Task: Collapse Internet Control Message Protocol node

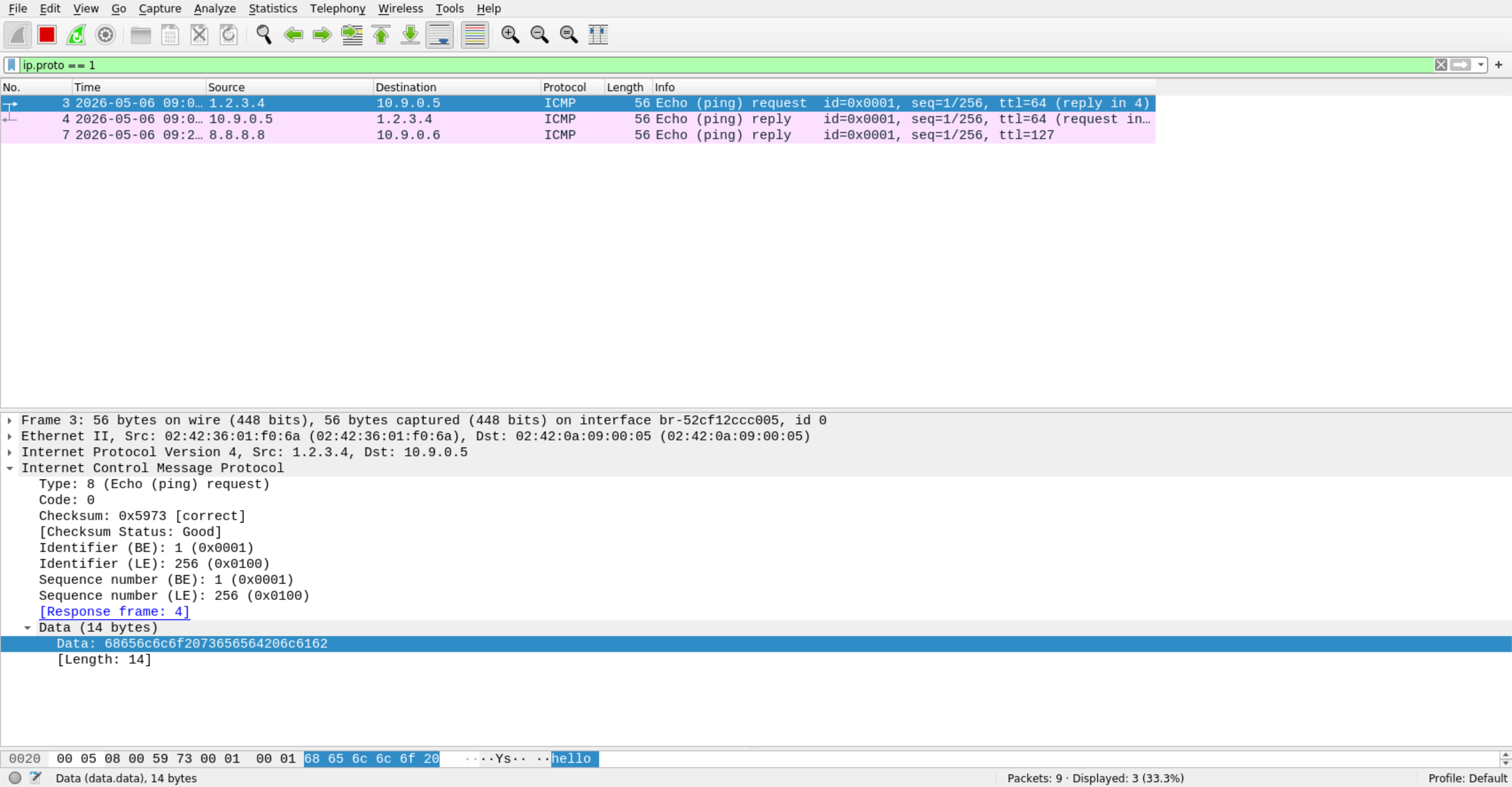Action: pos(9,469)
